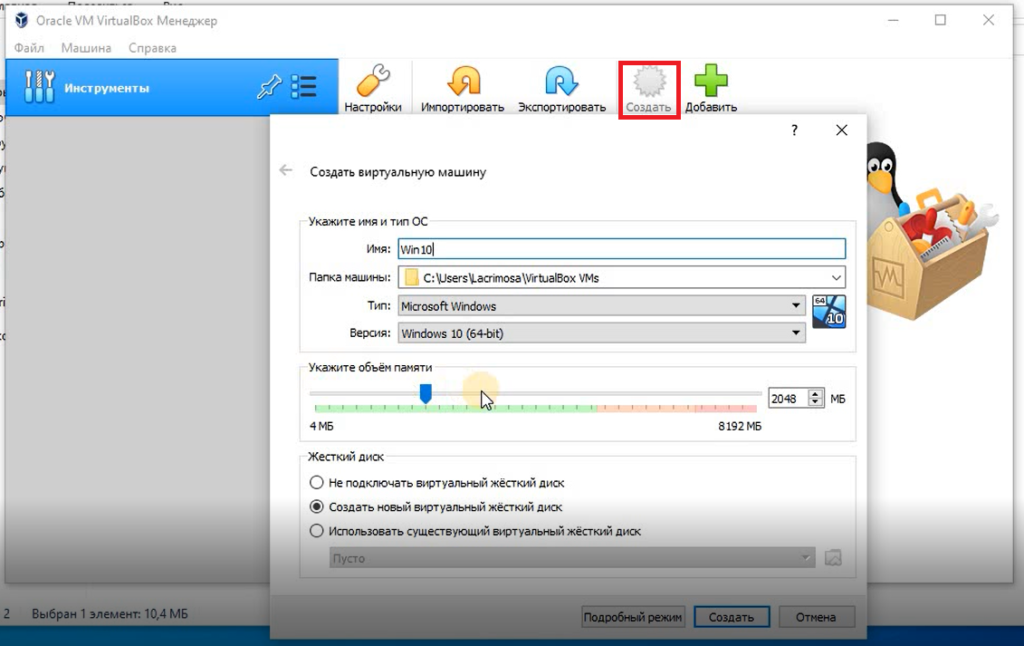Viewport: 1024px width, 646px height.
Task: Open the Настройки wrench toolbar icon
Action: tap(373, 81)
